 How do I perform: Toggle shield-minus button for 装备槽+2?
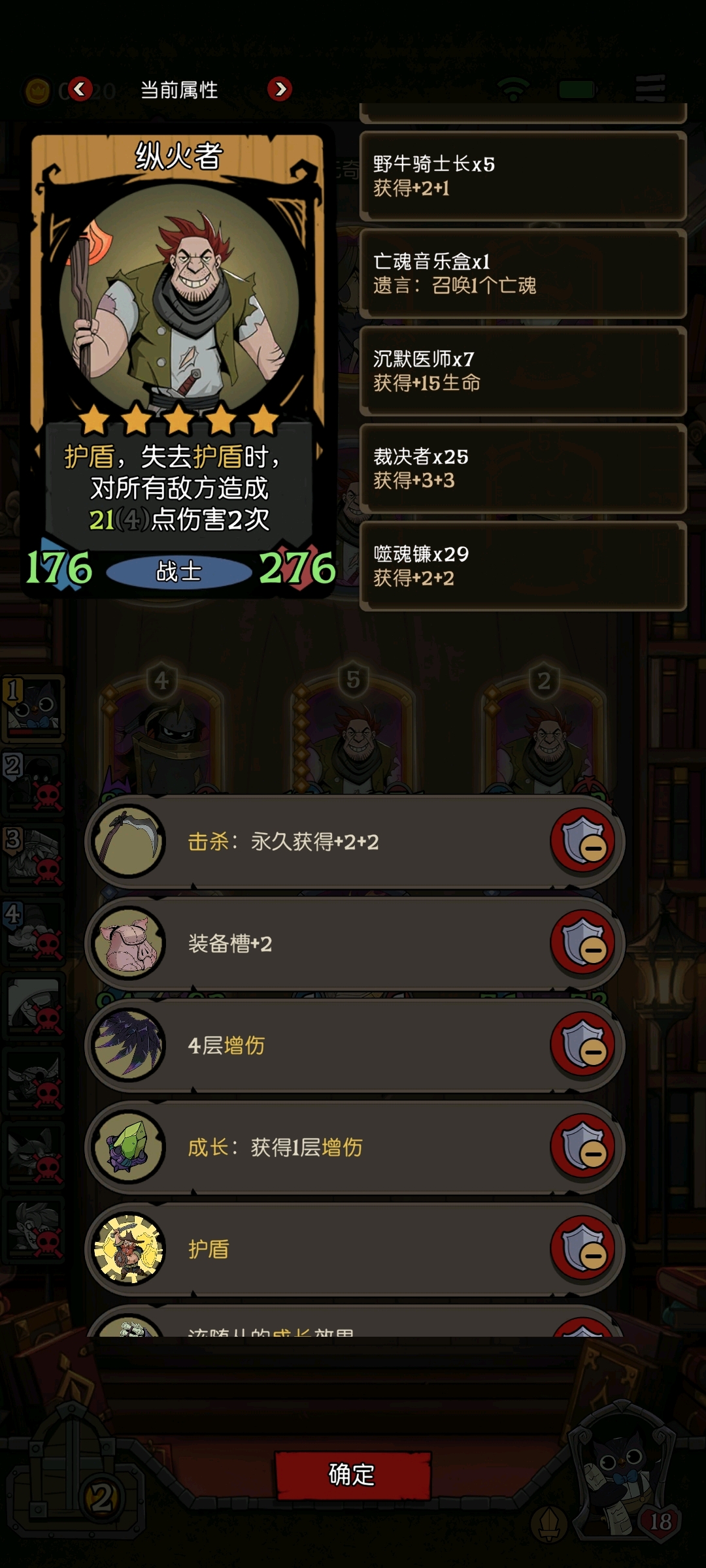pos(584,943)
